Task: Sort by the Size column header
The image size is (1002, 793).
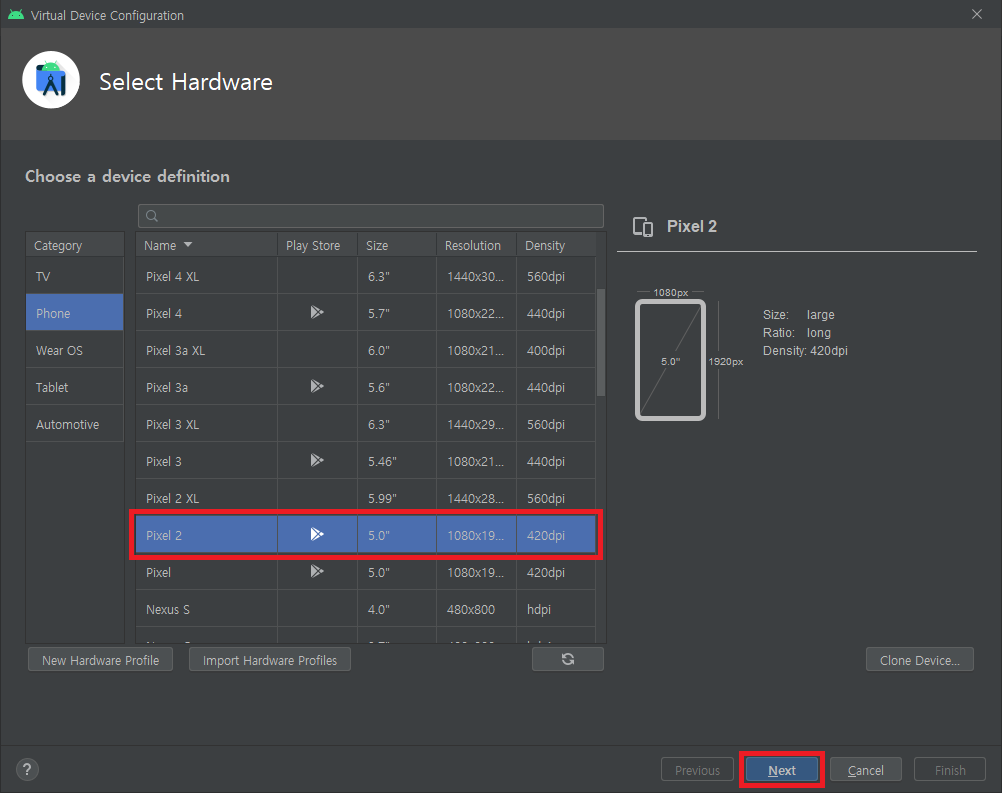Action: click(397, 245)
